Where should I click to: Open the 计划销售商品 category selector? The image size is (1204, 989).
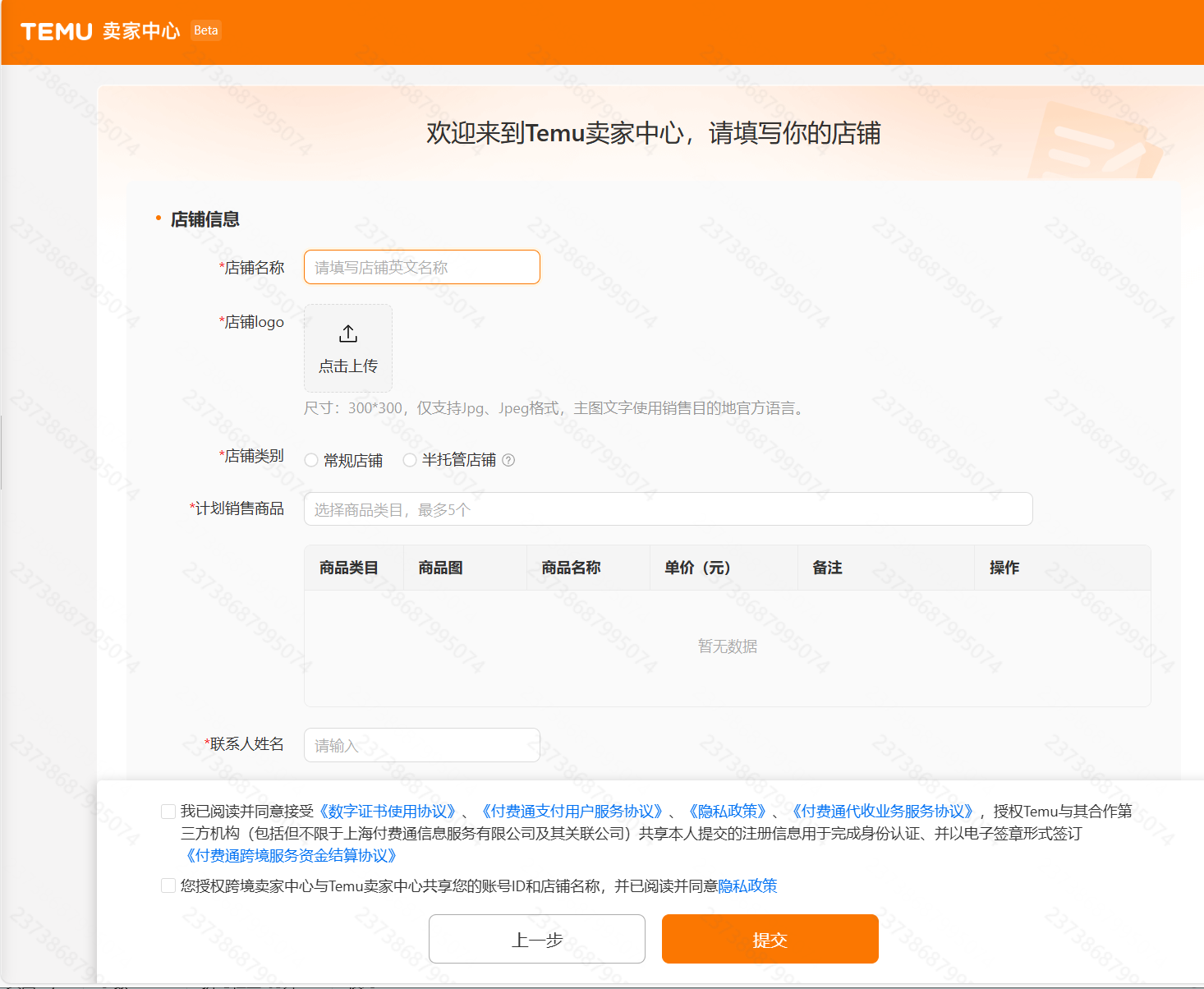pos(668,509)
